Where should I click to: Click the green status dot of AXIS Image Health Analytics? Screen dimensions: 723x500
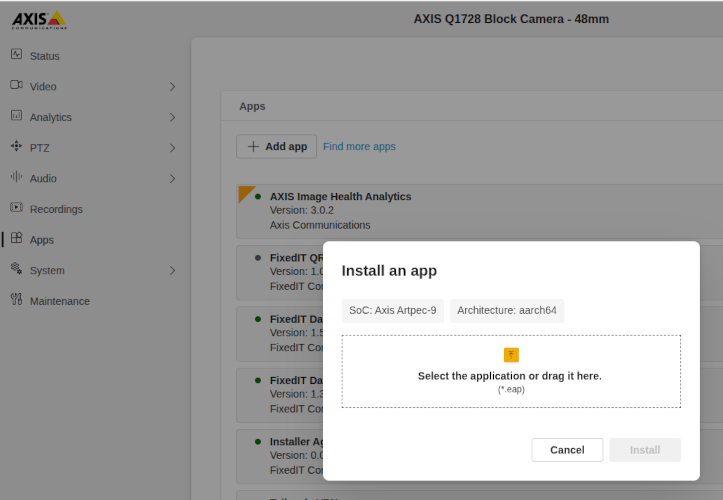click(258, 197)
